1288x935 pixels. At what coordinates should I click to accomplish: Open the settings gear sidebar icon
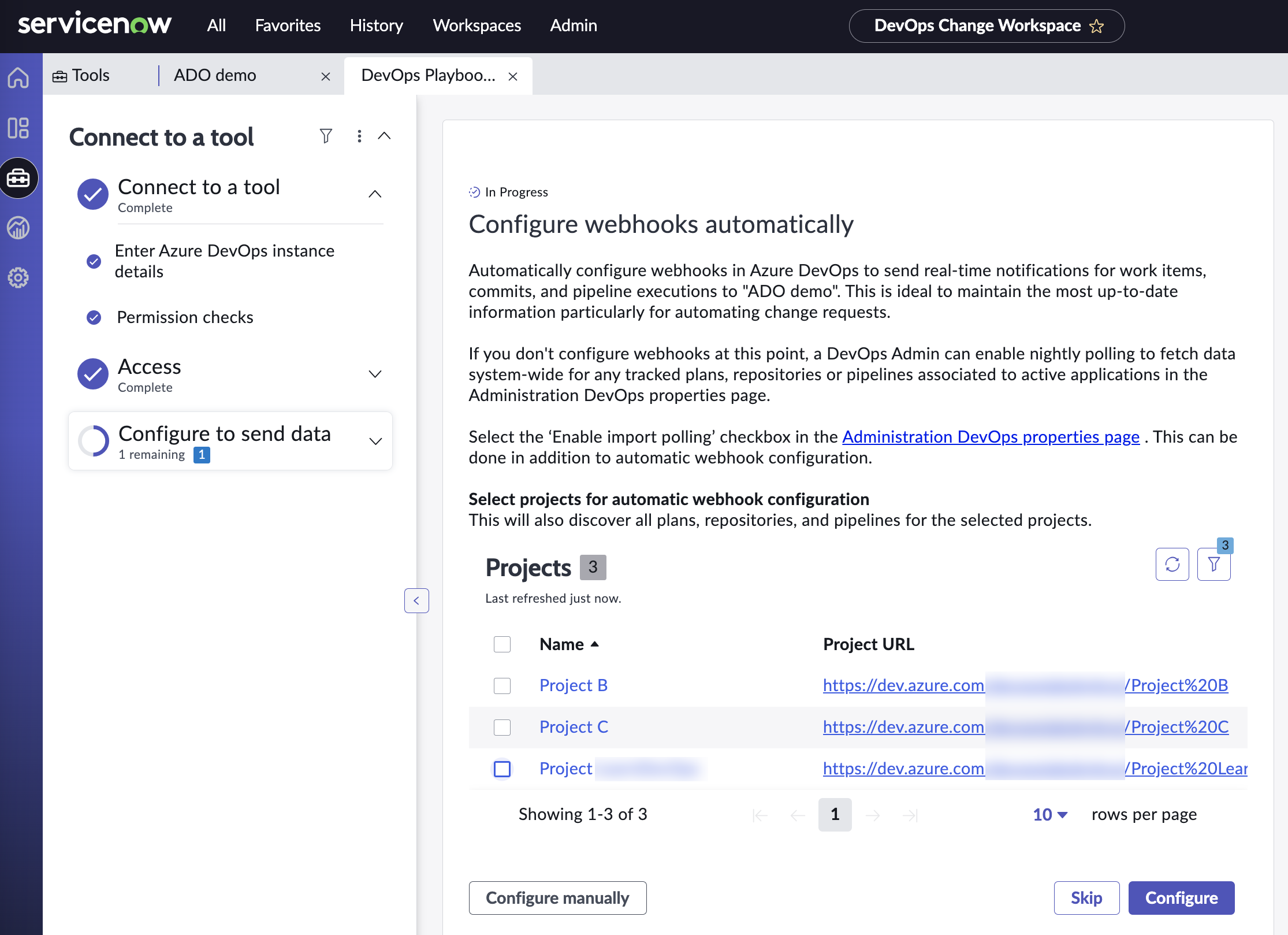[x=18, y=278]
